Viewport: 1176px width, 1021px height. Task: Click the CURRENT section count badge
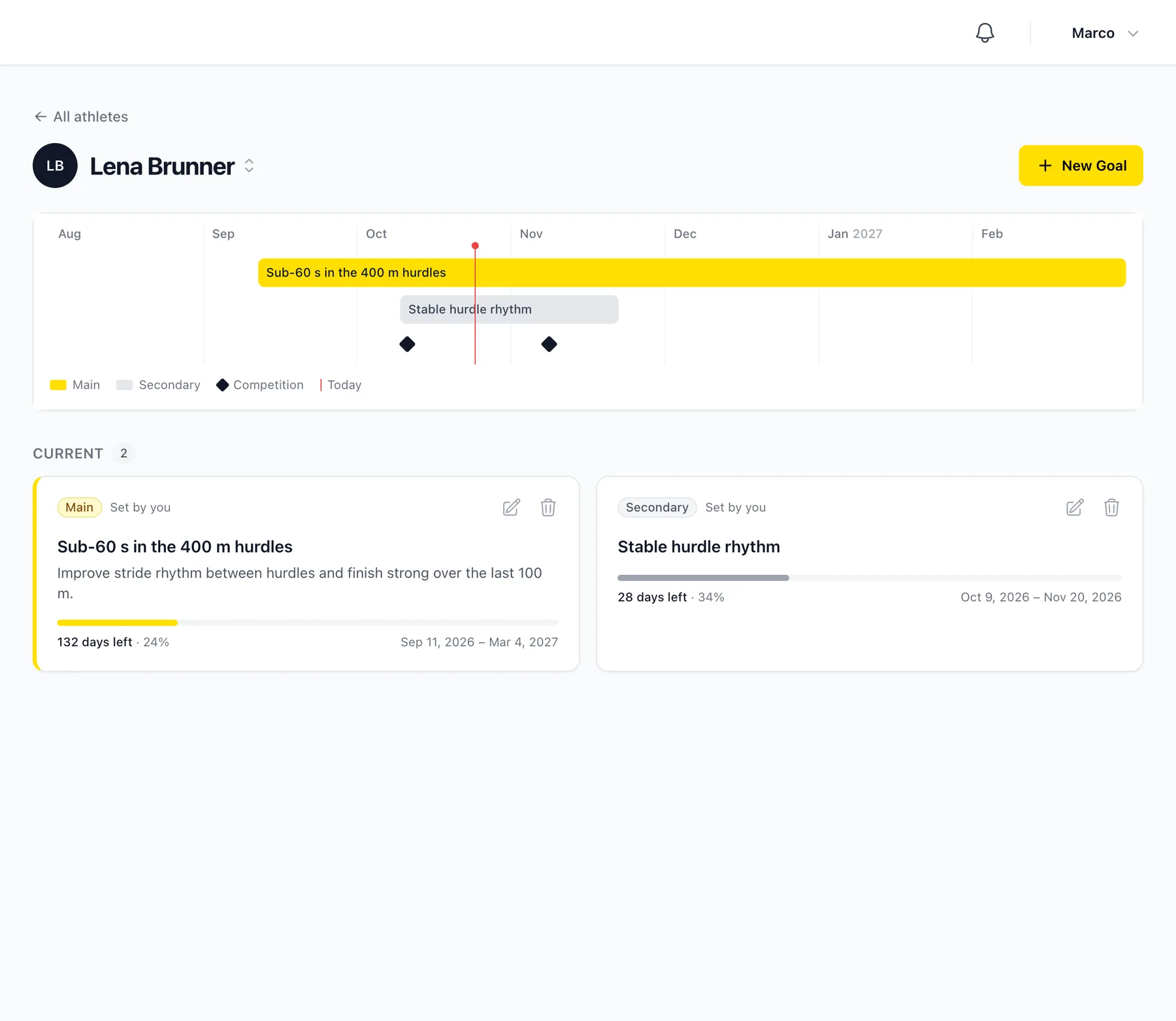tap(123, 453)
